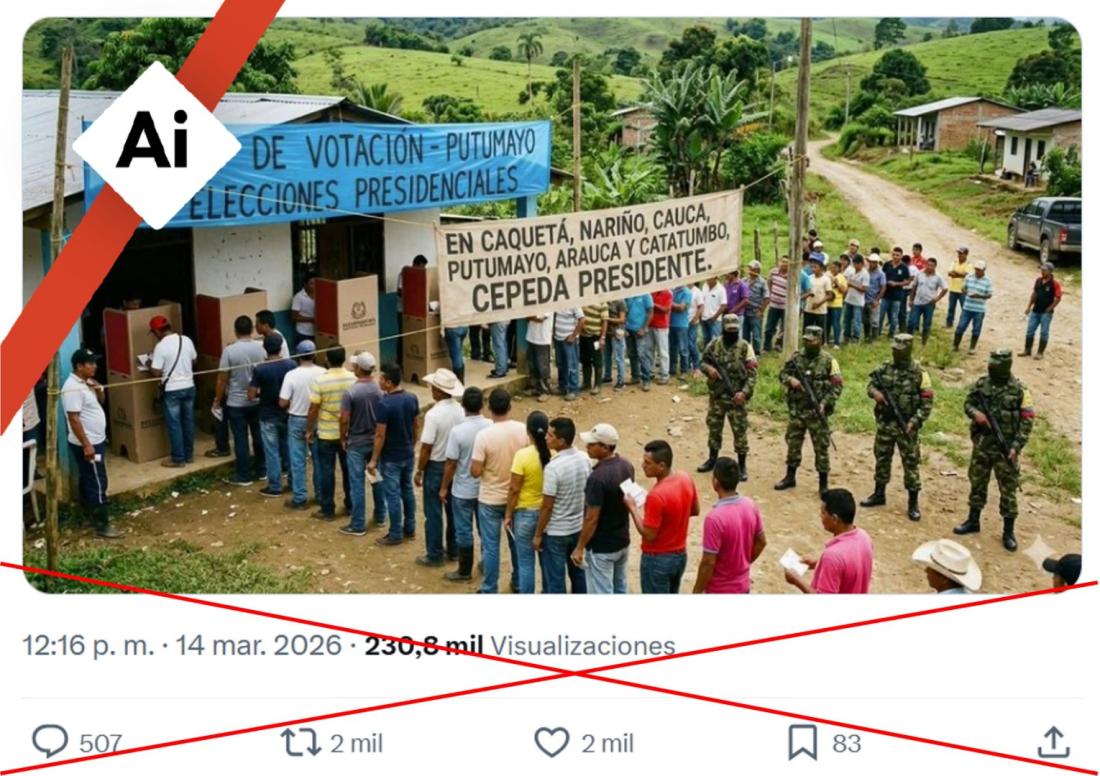Screen dimensions: 1100x776
Task: Click the 230,8 mil view count
Action: pos(424,645)
